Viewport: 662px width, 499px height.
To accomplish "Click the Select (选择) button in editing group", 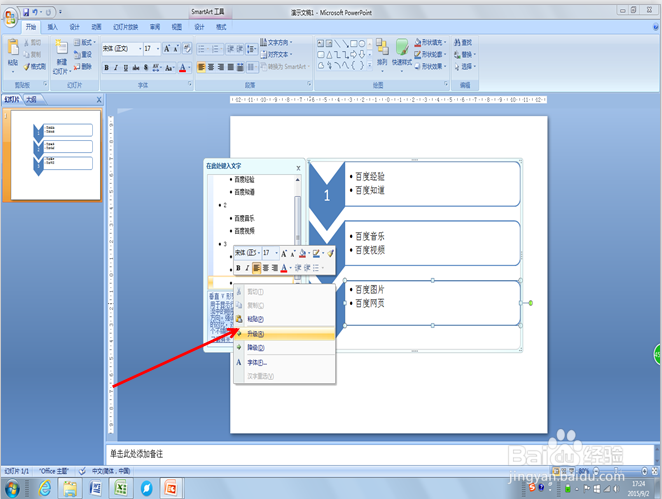I will tap(465, 66).
